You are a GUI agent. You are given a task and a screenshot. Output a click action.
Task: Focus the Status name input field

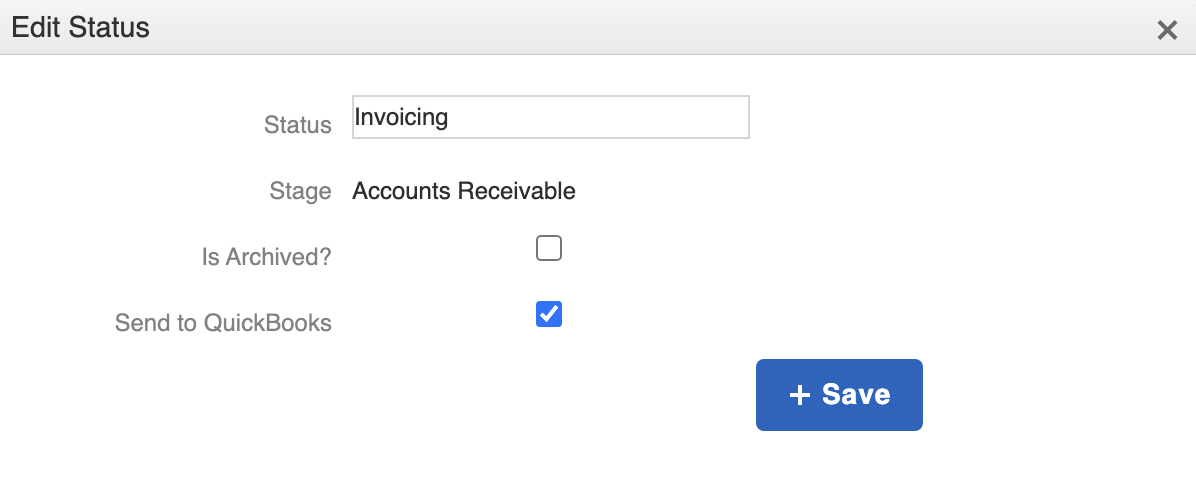550,117
